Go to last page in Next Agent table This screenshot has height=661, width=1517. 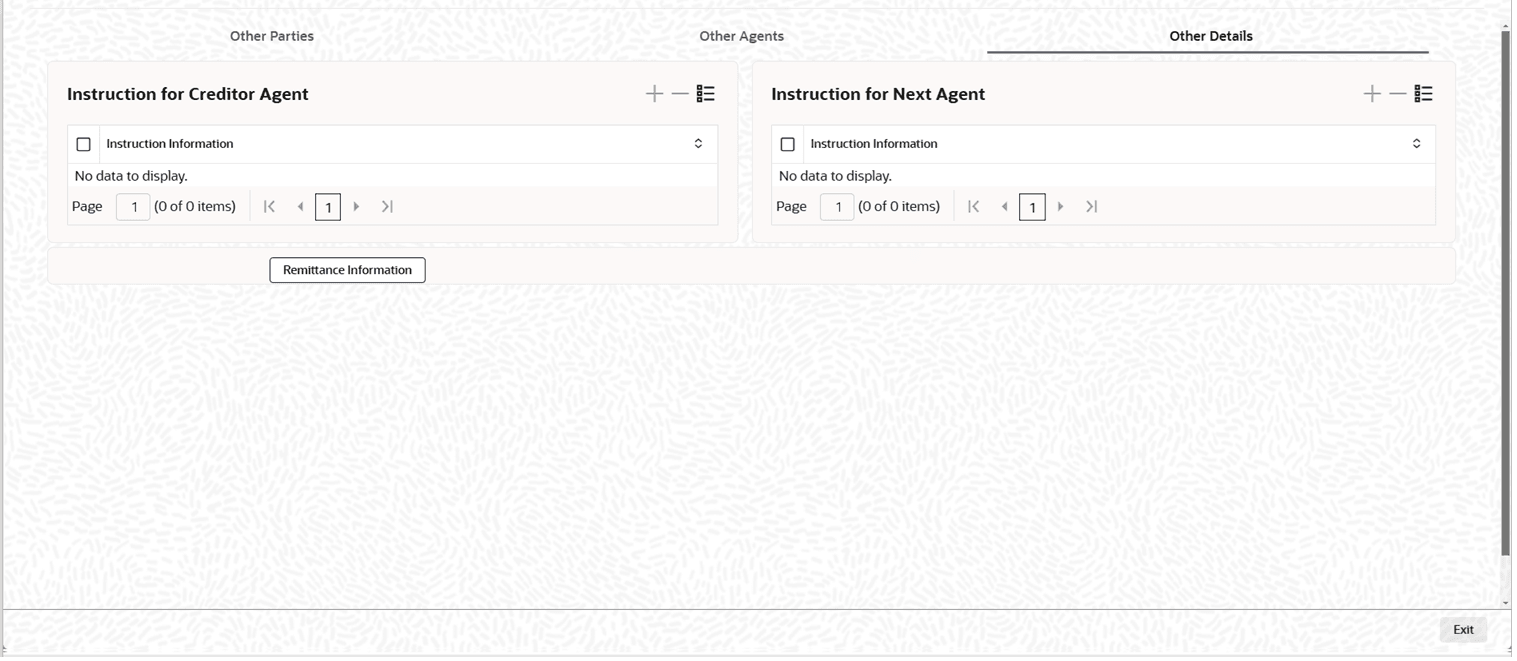[1092, 207]
